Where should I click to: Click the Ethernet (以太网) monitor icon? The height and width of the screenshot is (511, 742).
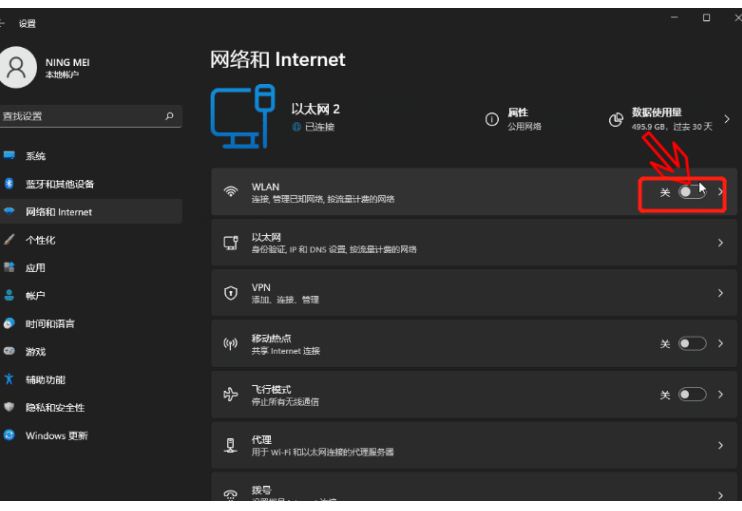click(x=231, y=242)
